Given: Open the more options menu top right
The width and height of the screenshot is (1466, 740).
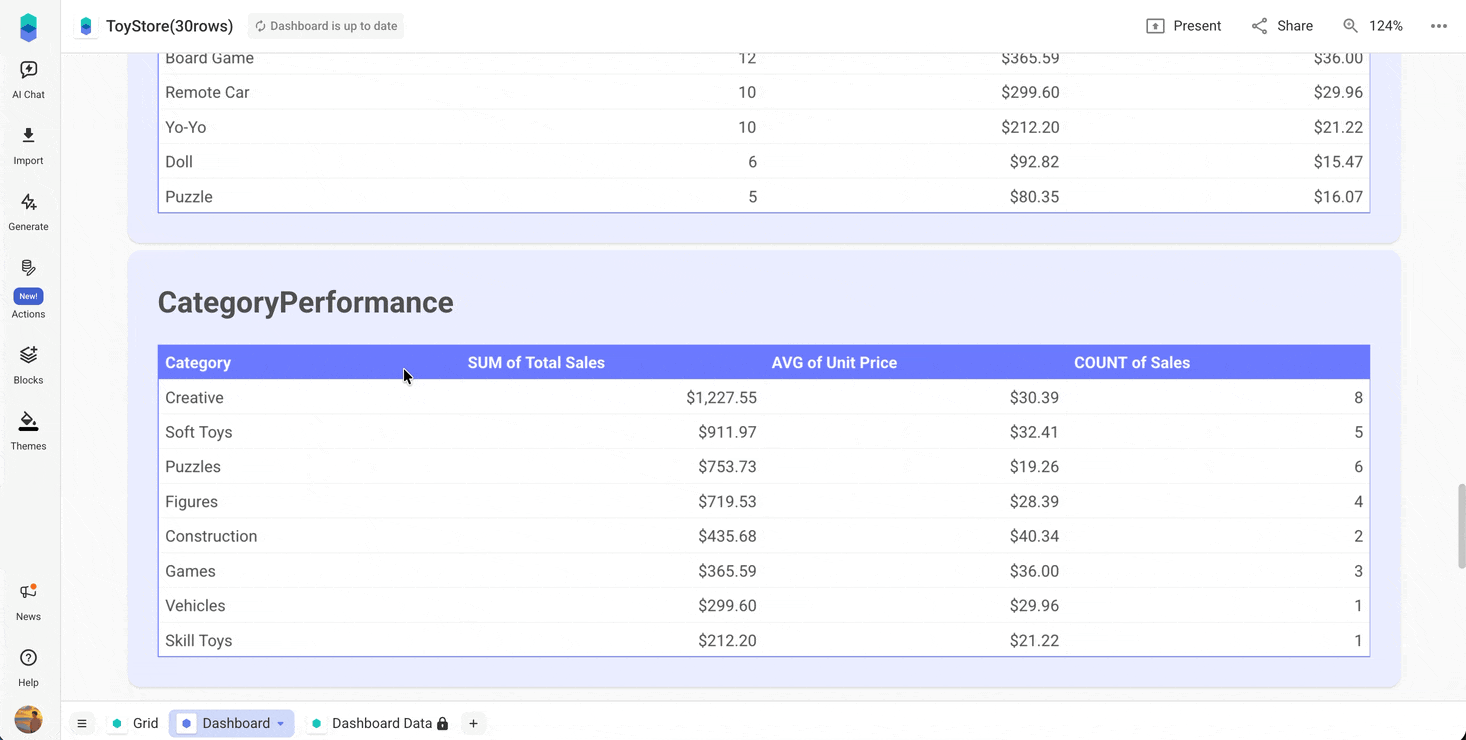Looking at the screenshot, I should point(1439,26).
